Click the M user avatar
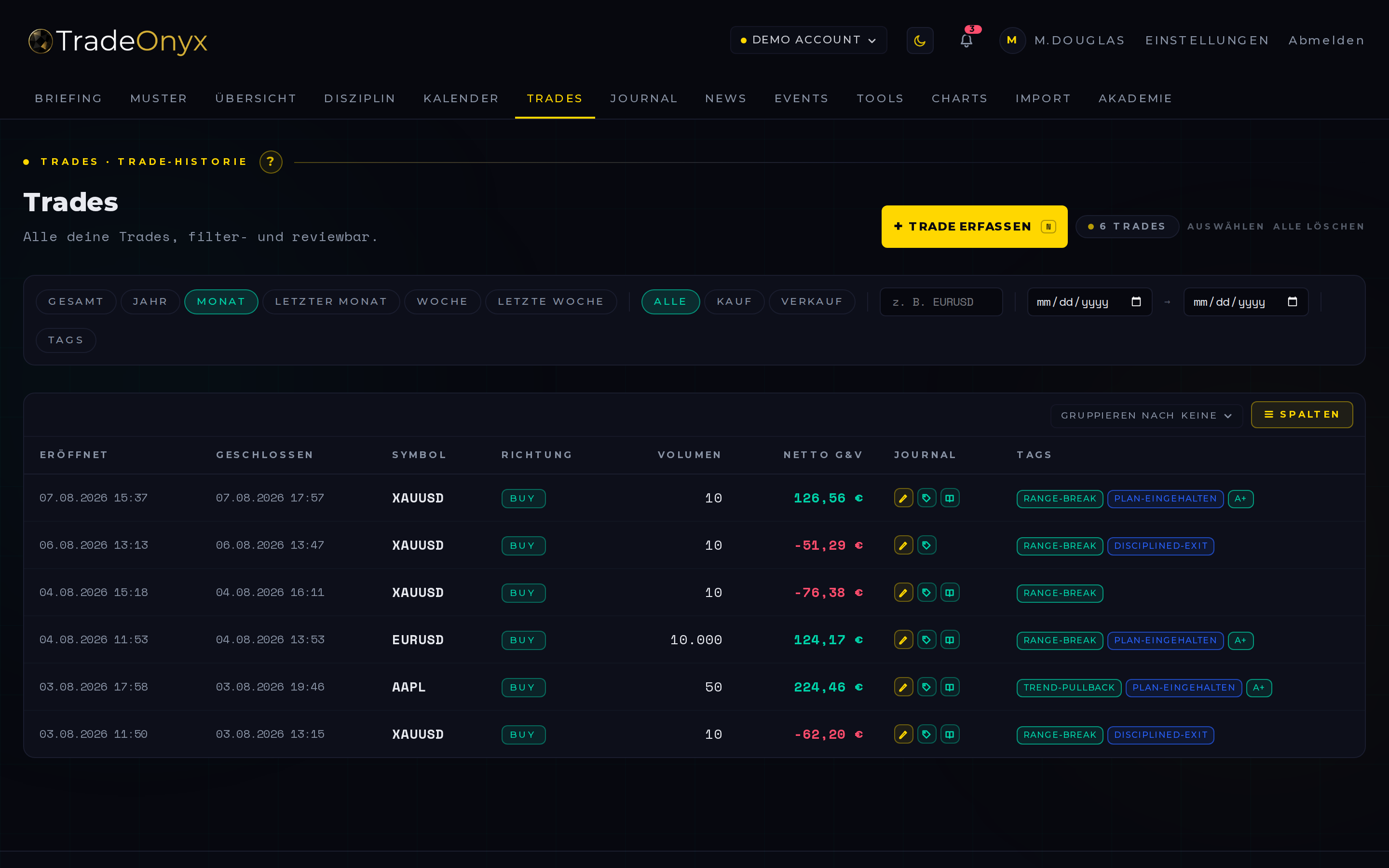The image size is (1389, 868). coord(1012,40)
